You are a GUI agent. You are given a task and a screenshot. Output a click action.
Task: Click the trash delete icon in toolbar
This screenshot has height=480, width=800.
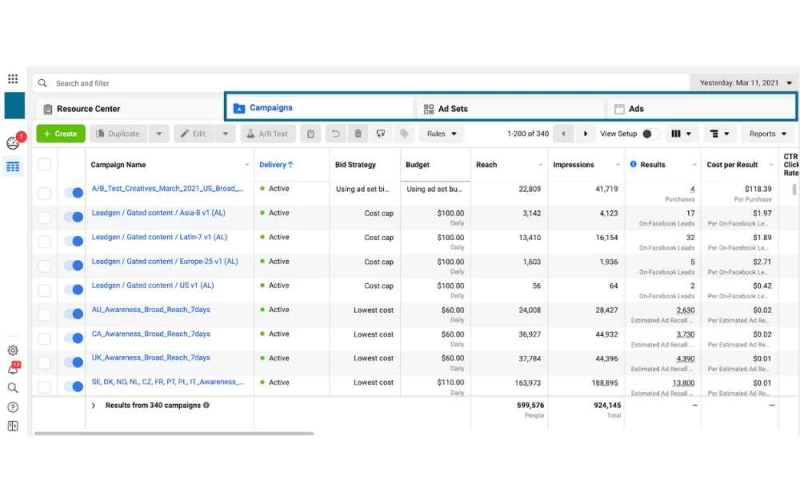pos(358,133)
